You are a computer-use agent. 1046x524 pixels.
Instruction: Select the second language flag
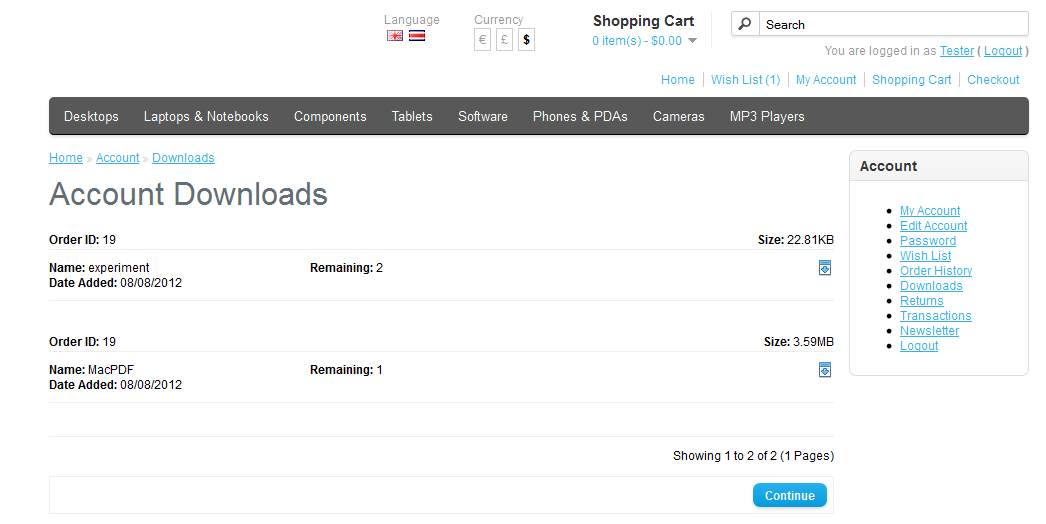(x=417, y=36)
